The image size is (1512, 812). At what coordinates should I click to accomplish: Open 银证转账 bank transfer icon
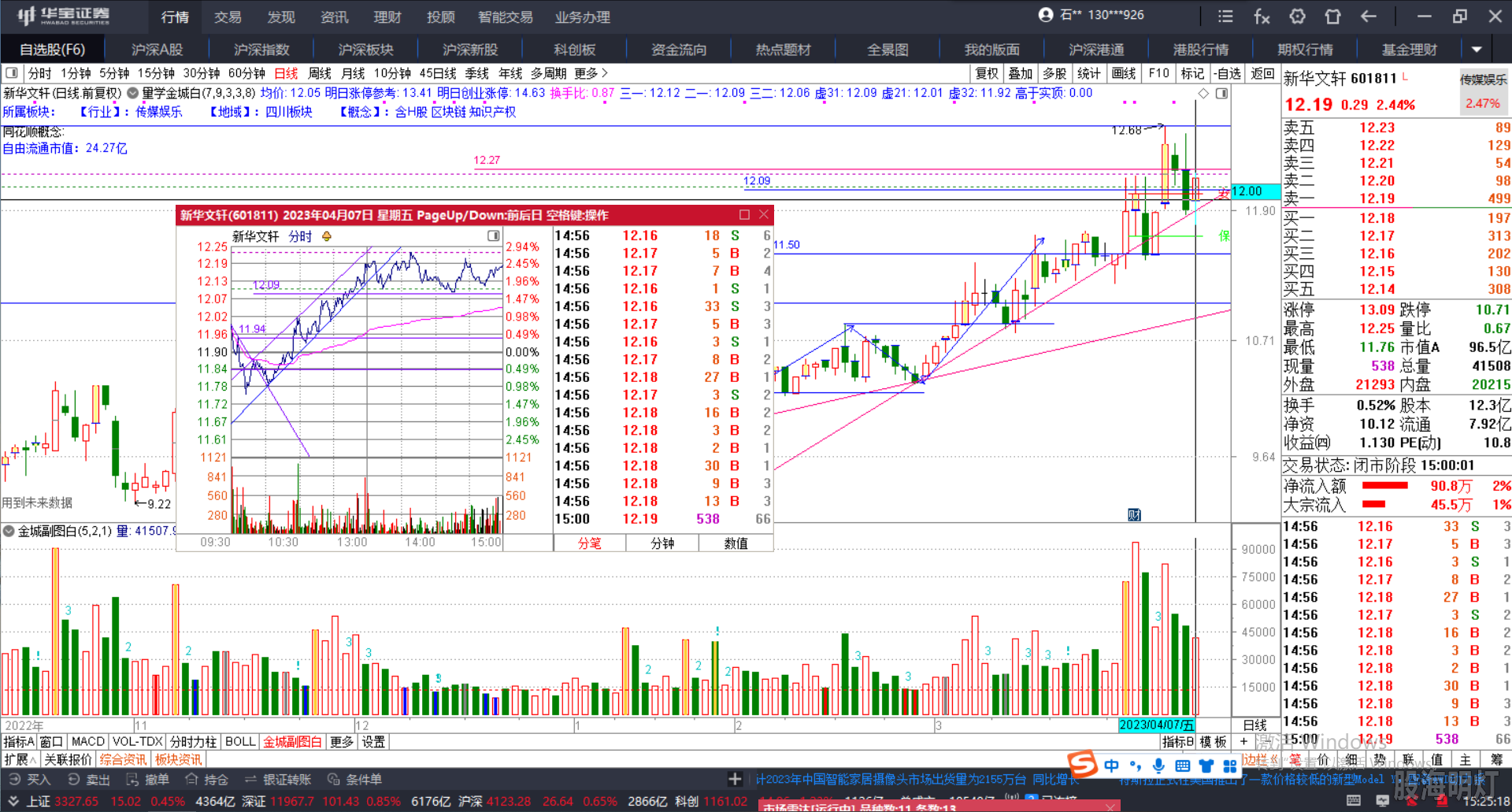pos(278,779)
